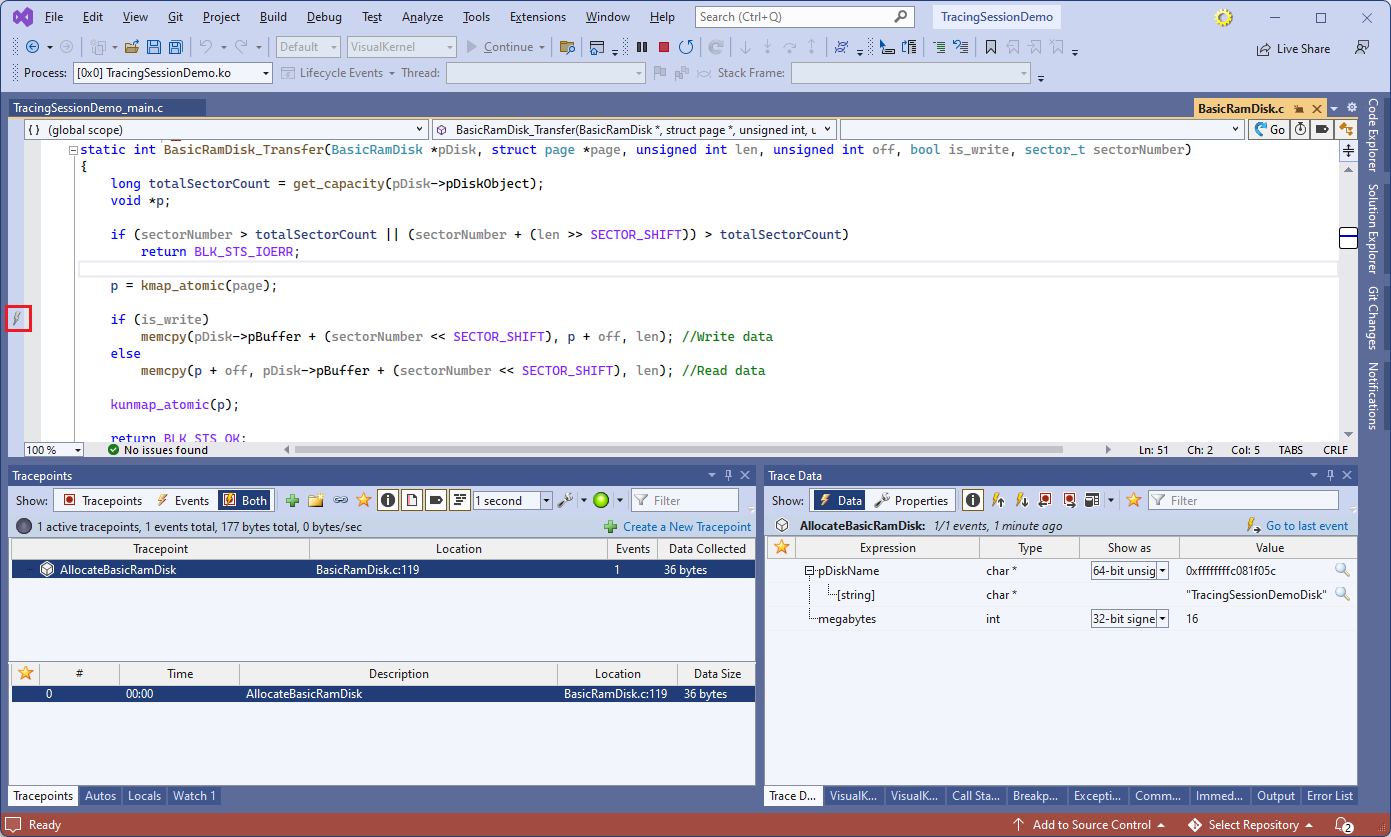Click the editor's horizontal scrollbar
The height and width of the screenshot is (837, 1391).
(x=678, y=450)
